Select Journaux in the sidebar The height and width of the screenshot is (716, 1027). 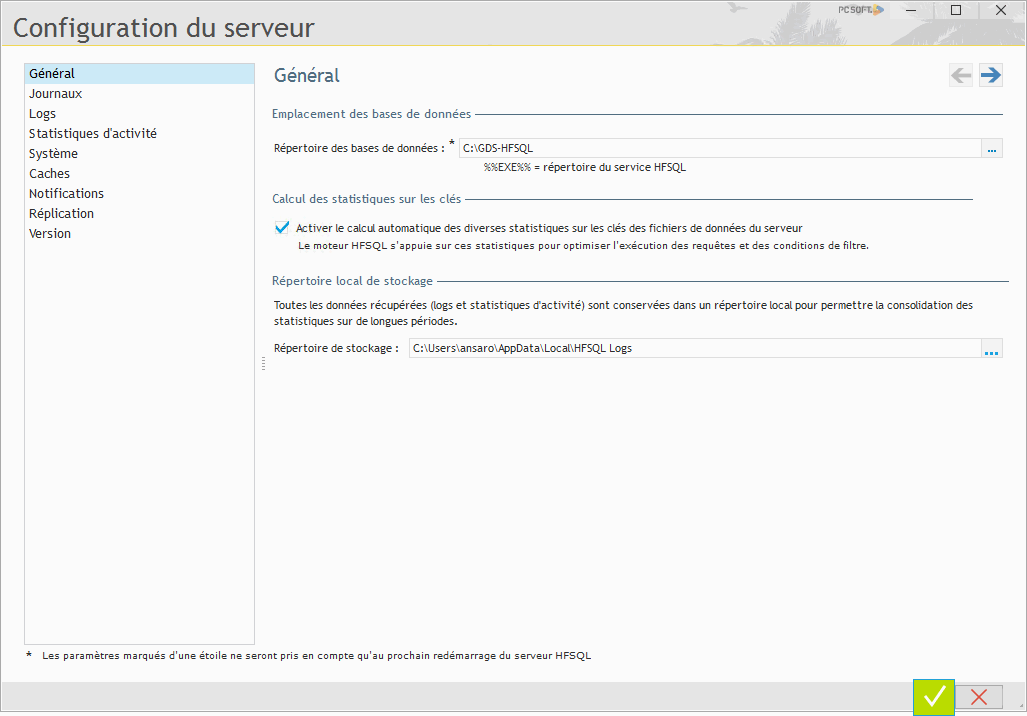(x=55, y=94)
